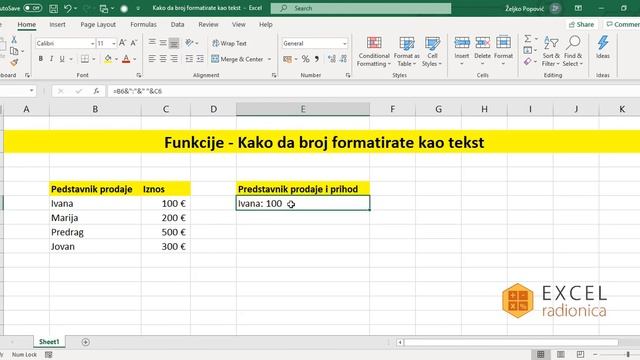The height and width of the screenshot is (360, 640).
Task: Toggle Bold formatting
Action: pyautogui.click(x=40, y=59)
